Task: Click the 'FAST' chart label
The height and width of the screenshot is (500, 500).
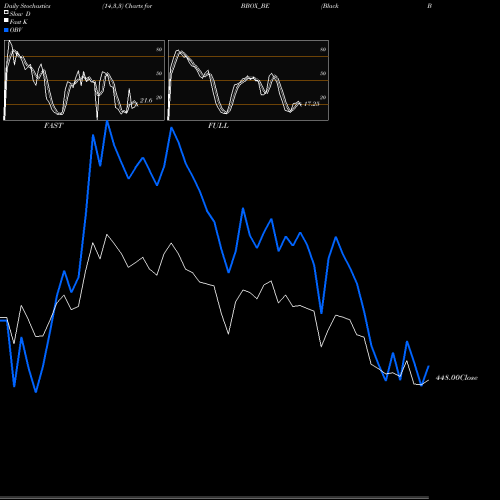Action: click(x=53, y=126)
